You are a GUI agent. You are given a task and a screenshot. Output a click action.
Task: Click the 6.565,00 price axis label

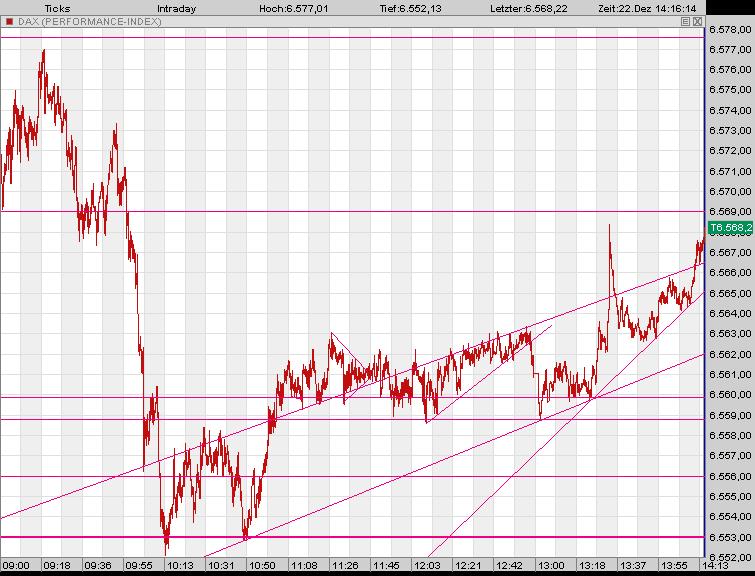coord(731,293)
